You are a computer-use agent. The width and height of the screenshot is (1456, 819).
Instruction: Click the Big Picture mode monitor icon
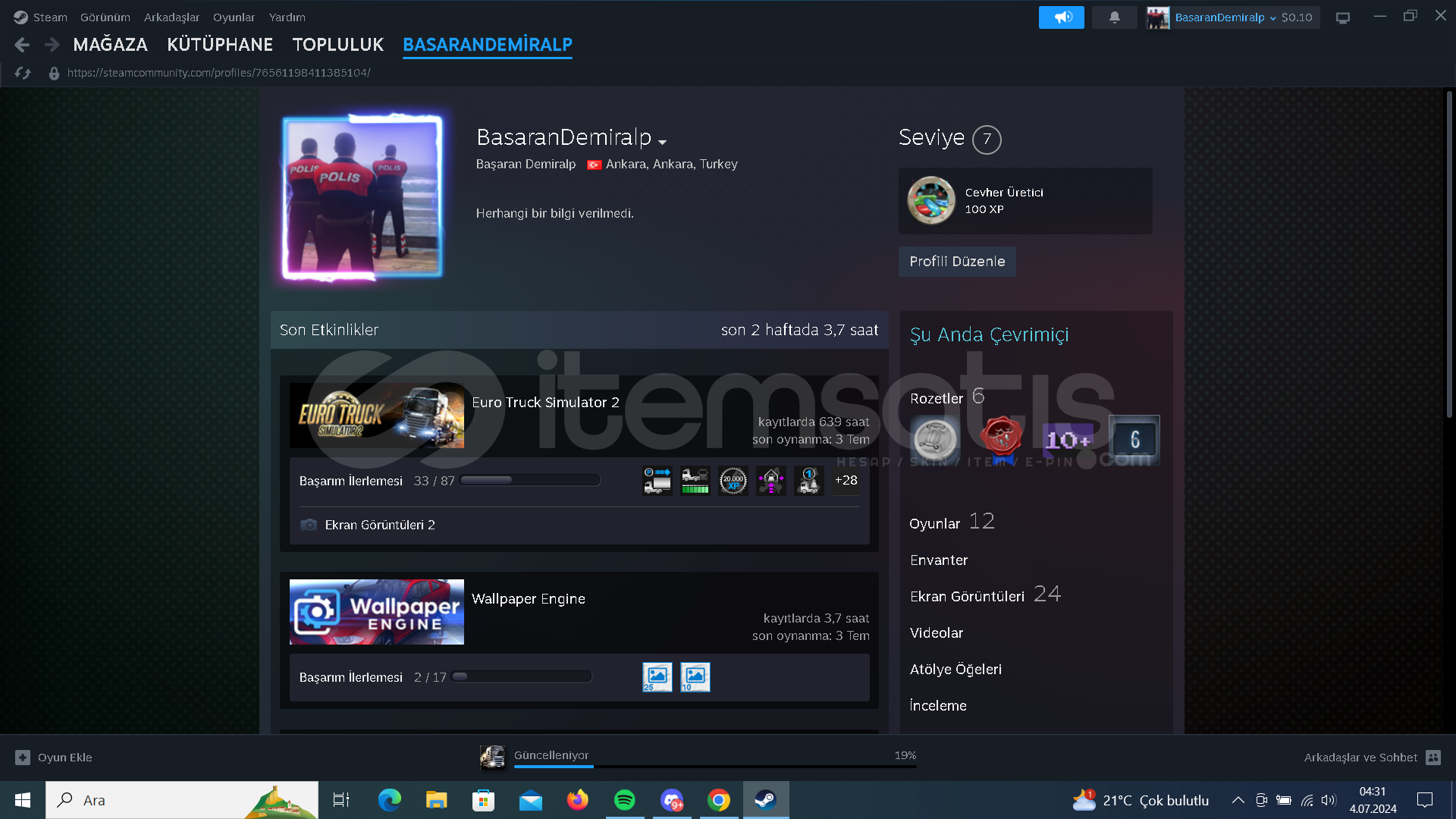pos(1342,17)
